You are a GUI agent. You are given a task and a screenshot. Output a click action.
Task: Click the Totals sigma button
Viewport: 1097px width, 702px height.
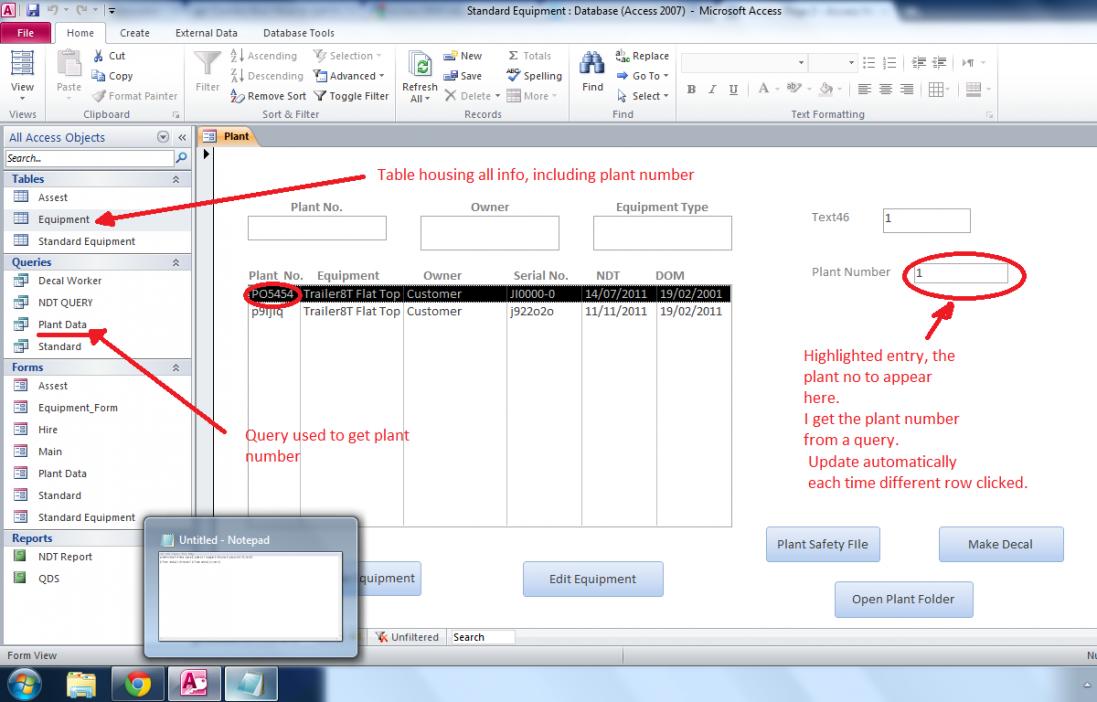(529, 55)
